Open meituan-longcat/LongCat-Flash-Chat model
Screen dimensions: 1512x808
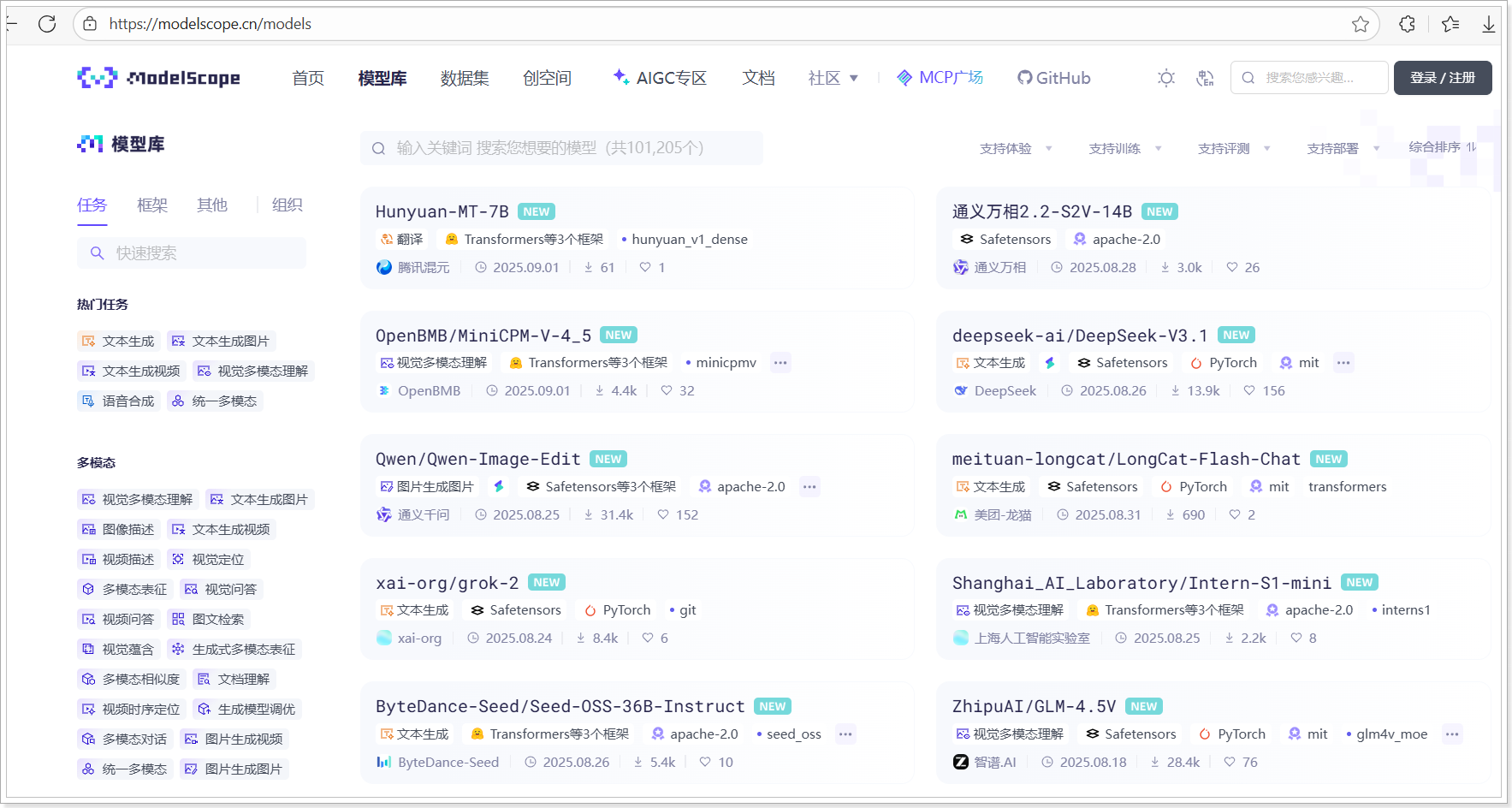(1126, 460)
